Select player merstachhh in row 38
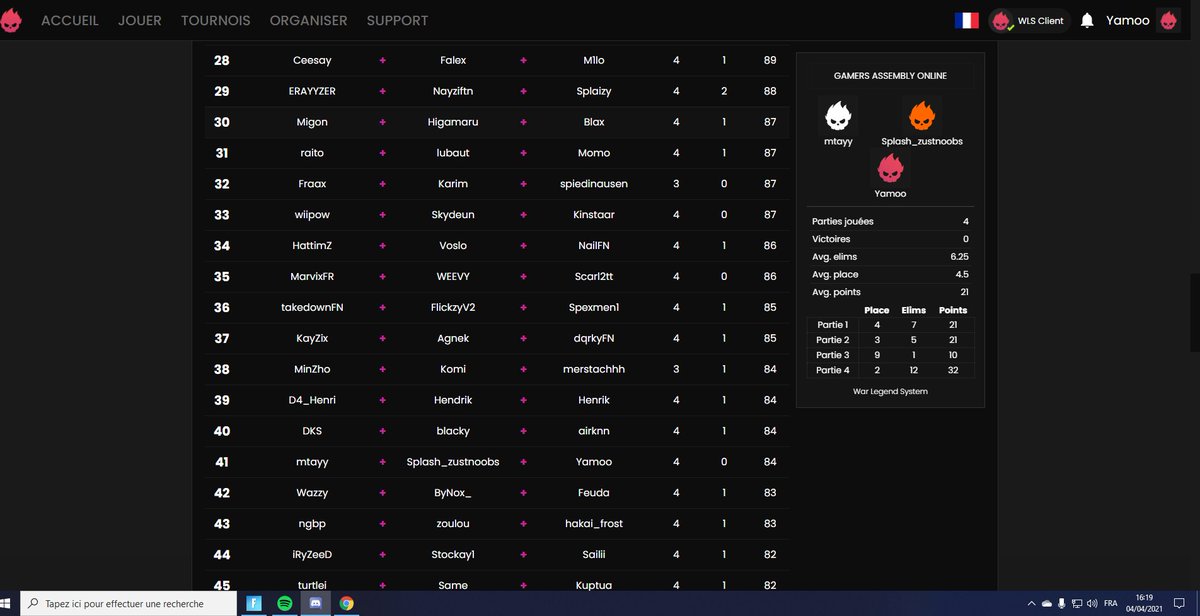 594,370
